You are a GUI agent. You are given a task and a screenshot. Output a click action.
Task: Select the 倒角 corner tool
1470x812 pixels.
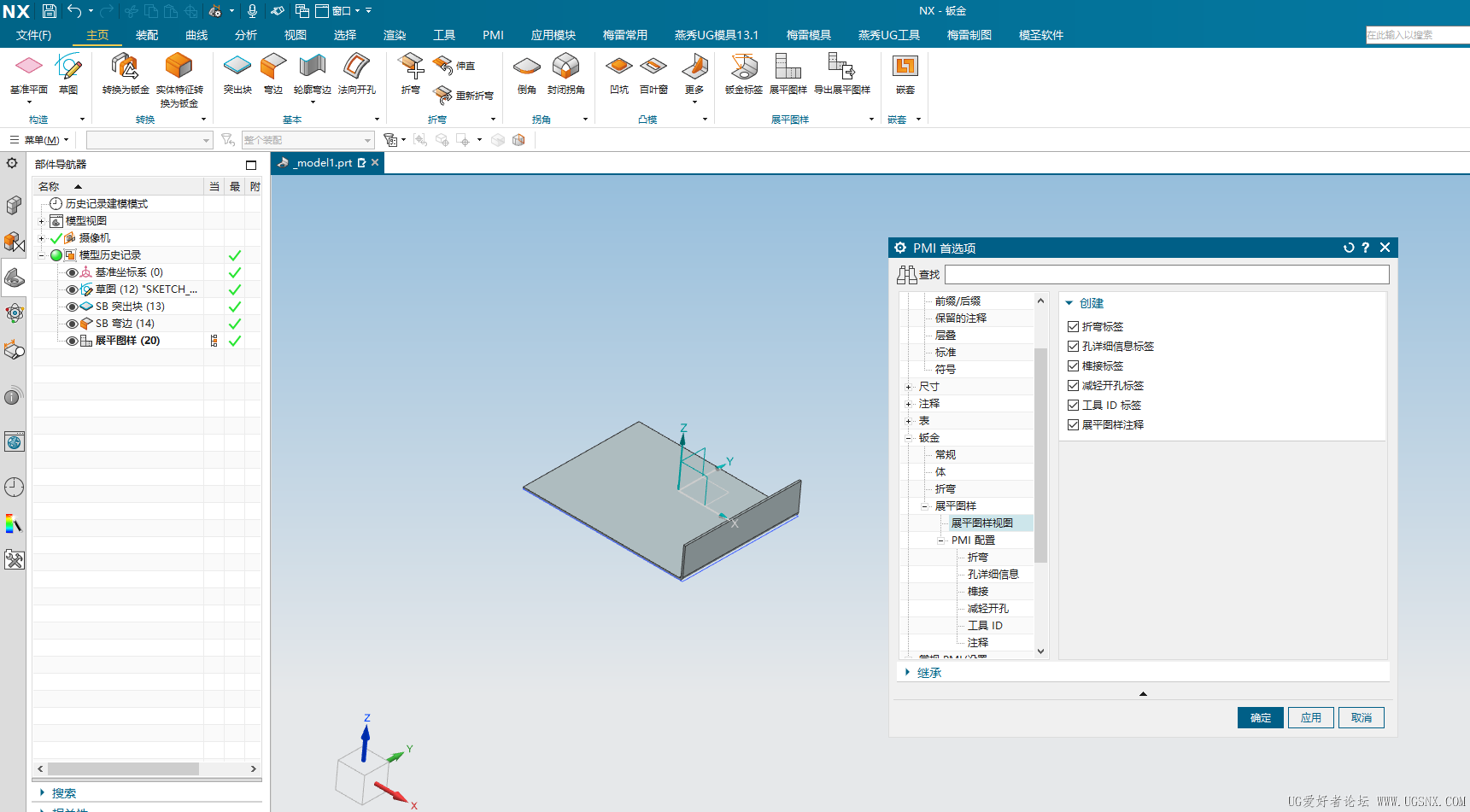(x=527, y=66)
